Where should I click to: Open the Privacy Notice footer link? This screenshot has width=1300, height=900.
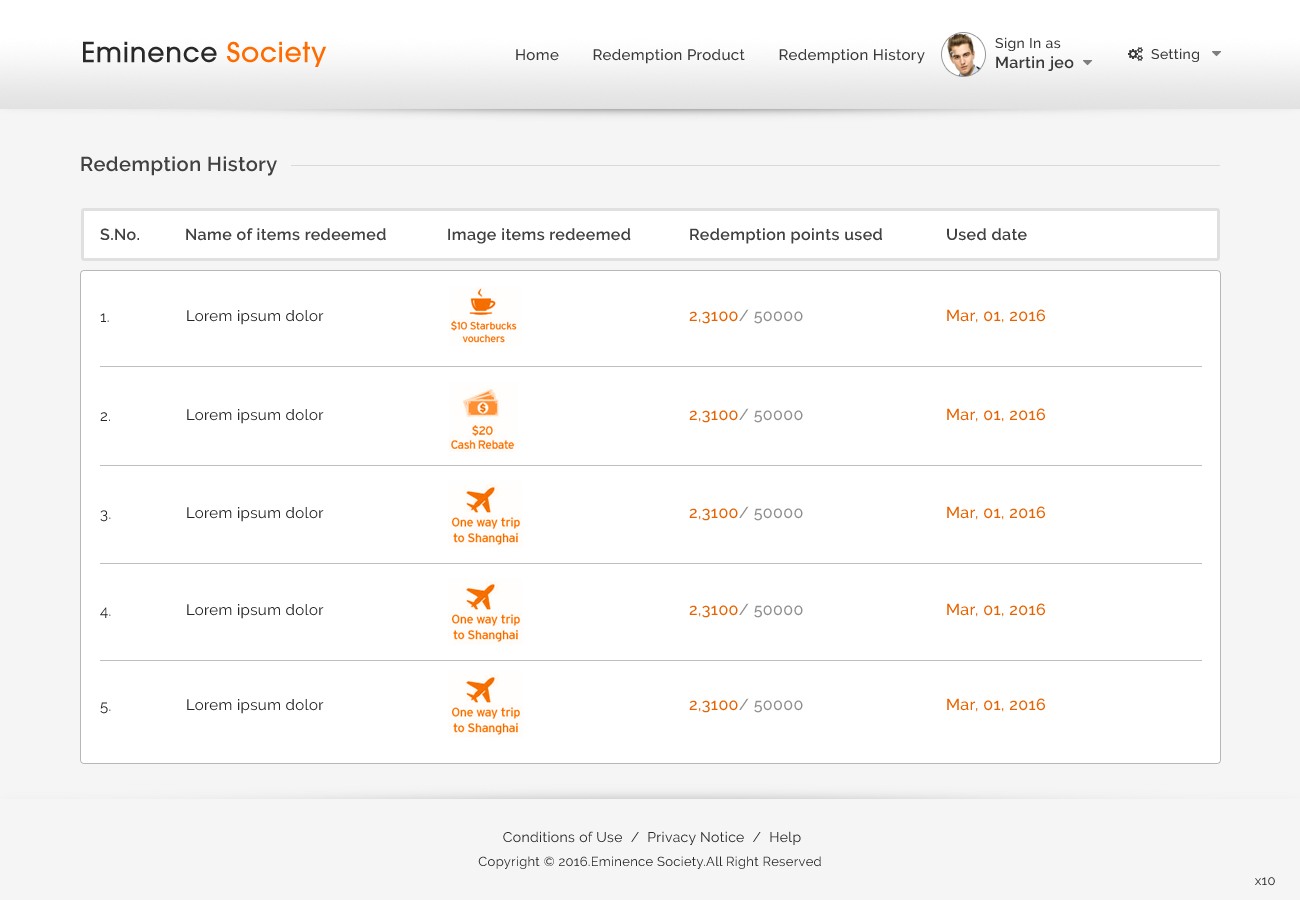click(x=695, y=837)
